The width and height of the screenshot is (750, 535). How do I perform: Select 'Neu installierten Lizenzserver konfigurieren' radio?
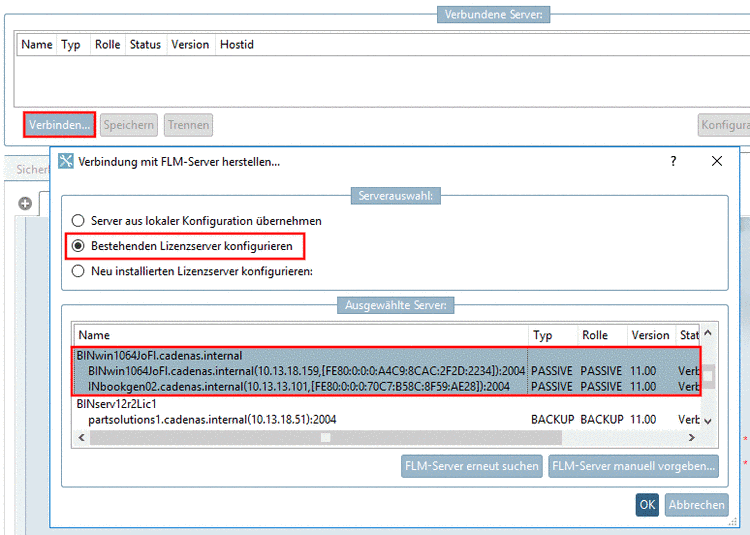coord(192,271)
